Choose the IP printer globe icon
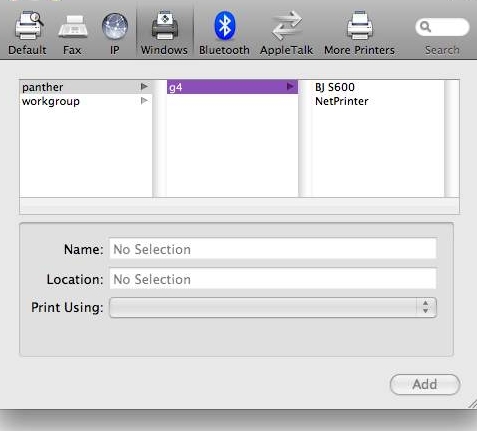The width and height of the screenshot is (477, 431). (115, 26)
